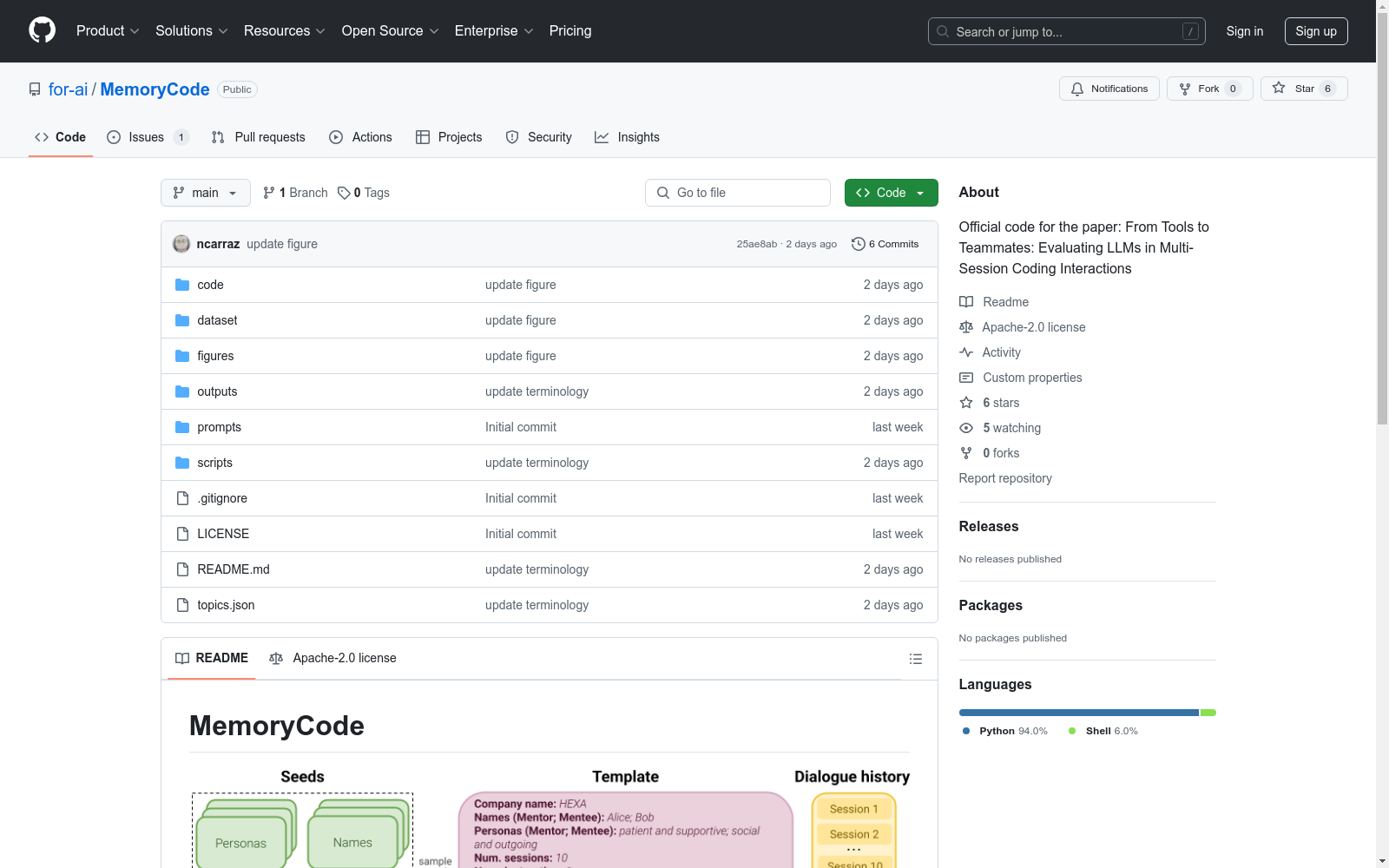Click the Go to file input
1389x868 pixels.
(738, 193)
